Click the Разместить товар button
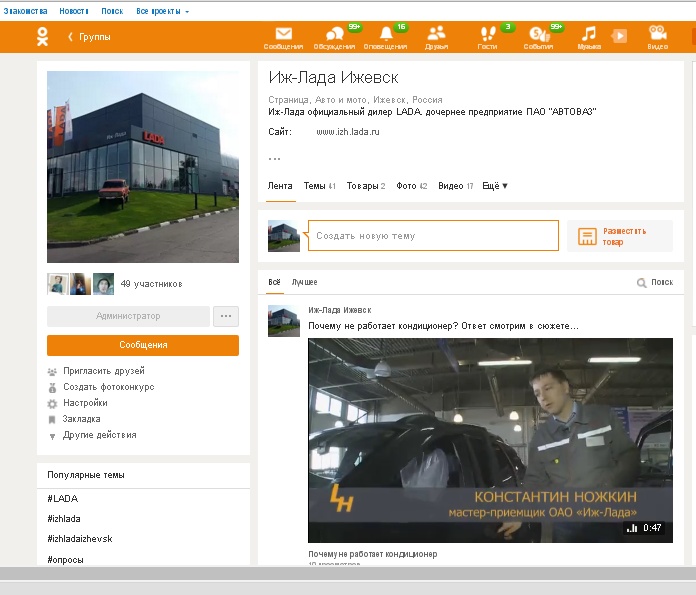 620,236
